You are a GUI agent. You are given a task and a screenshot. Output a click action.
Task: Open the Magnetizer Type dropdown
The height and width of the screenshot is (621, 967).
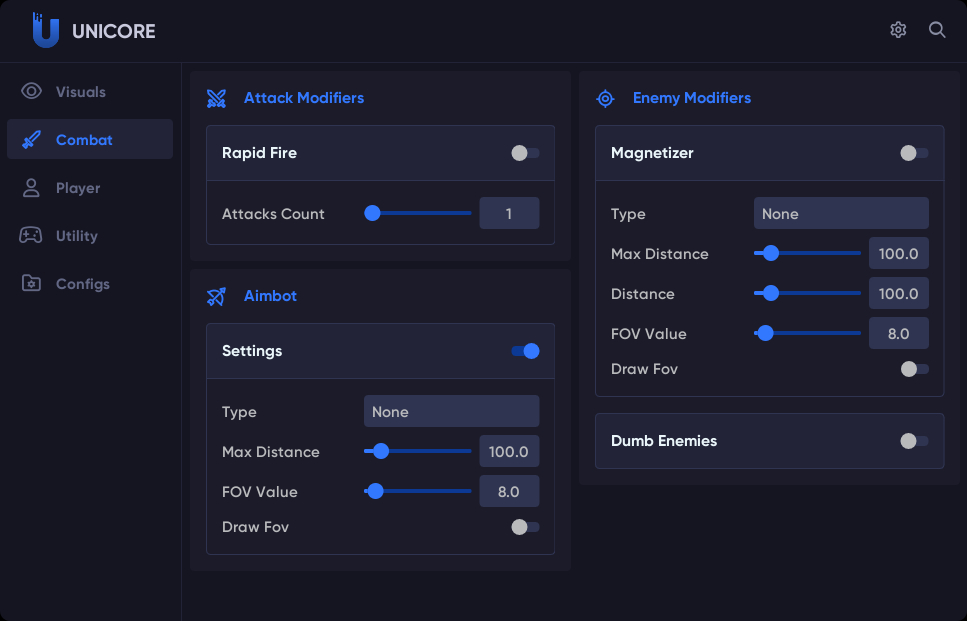tap(840, 213)
